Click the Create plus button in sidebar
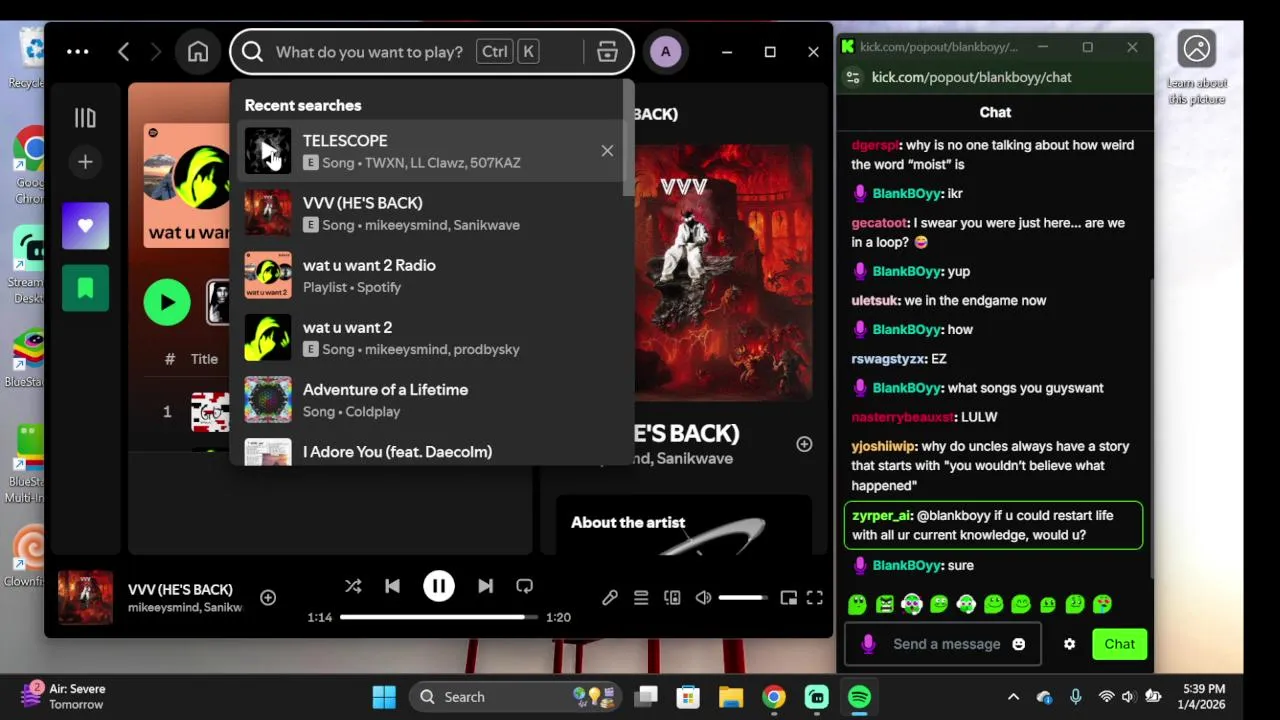This screenshot has width=1280, height=720. click(85, 162)
